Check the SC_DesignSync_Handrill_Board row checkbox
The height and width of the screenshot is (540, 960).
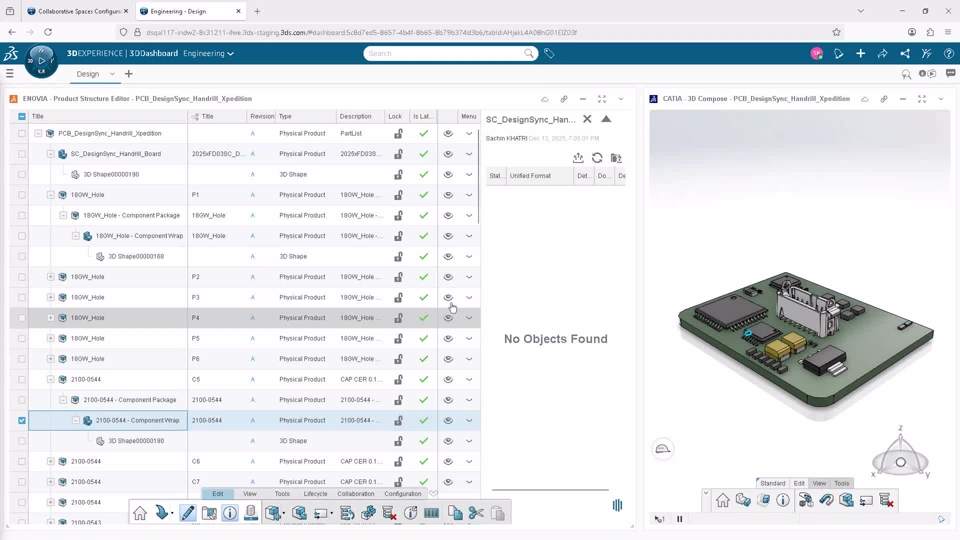[22, 154]
